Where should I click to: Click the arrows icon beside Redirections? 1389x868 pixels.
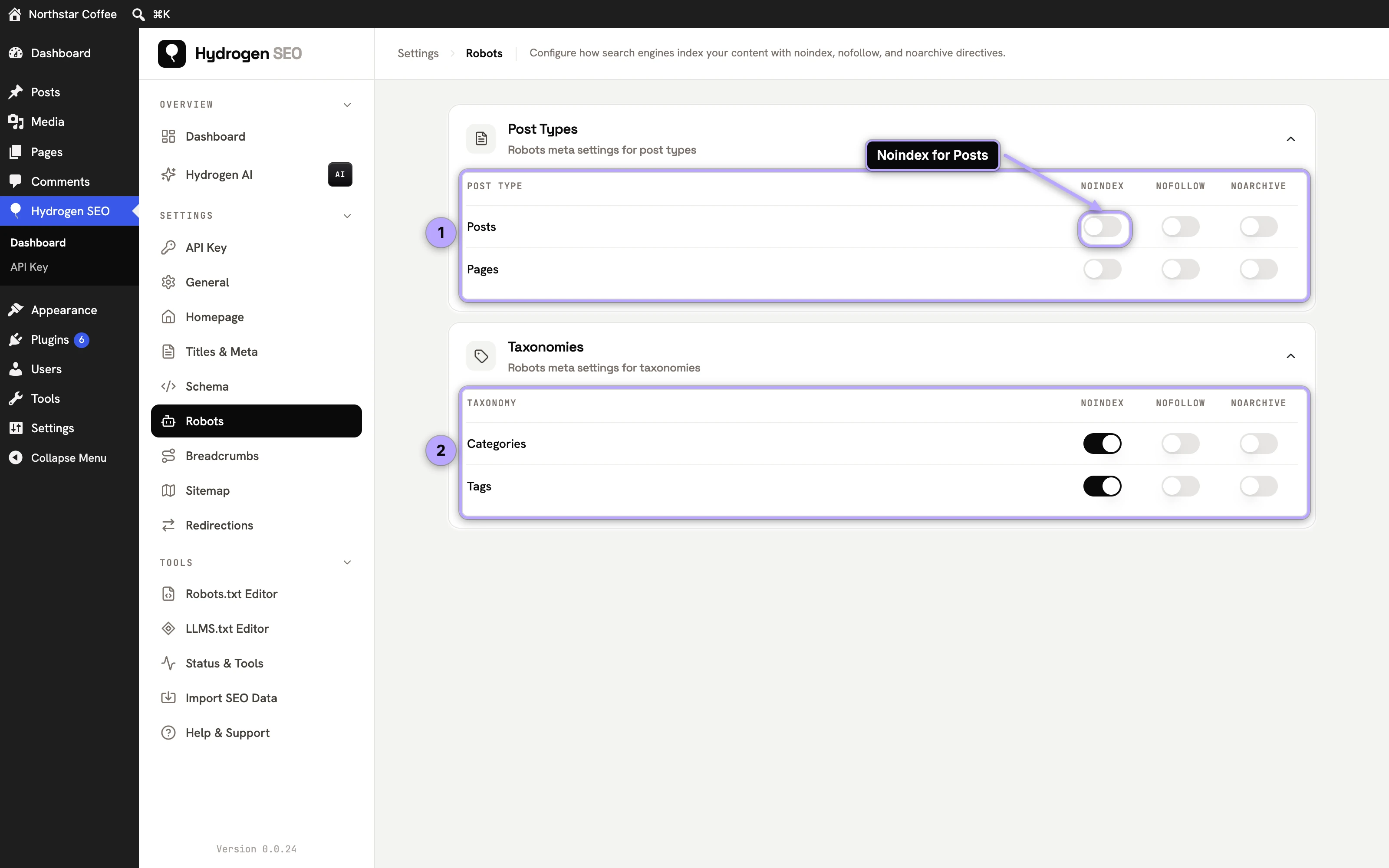click(x=168, y=525)
